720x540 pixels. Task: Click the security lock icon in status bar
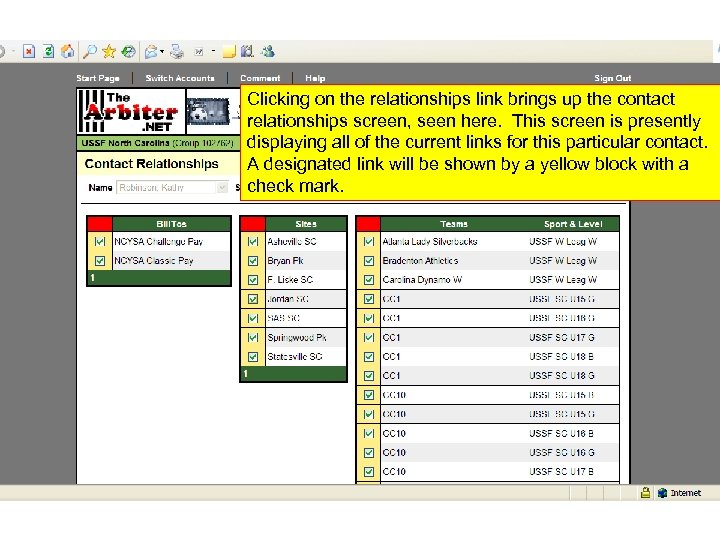point(645,493)
